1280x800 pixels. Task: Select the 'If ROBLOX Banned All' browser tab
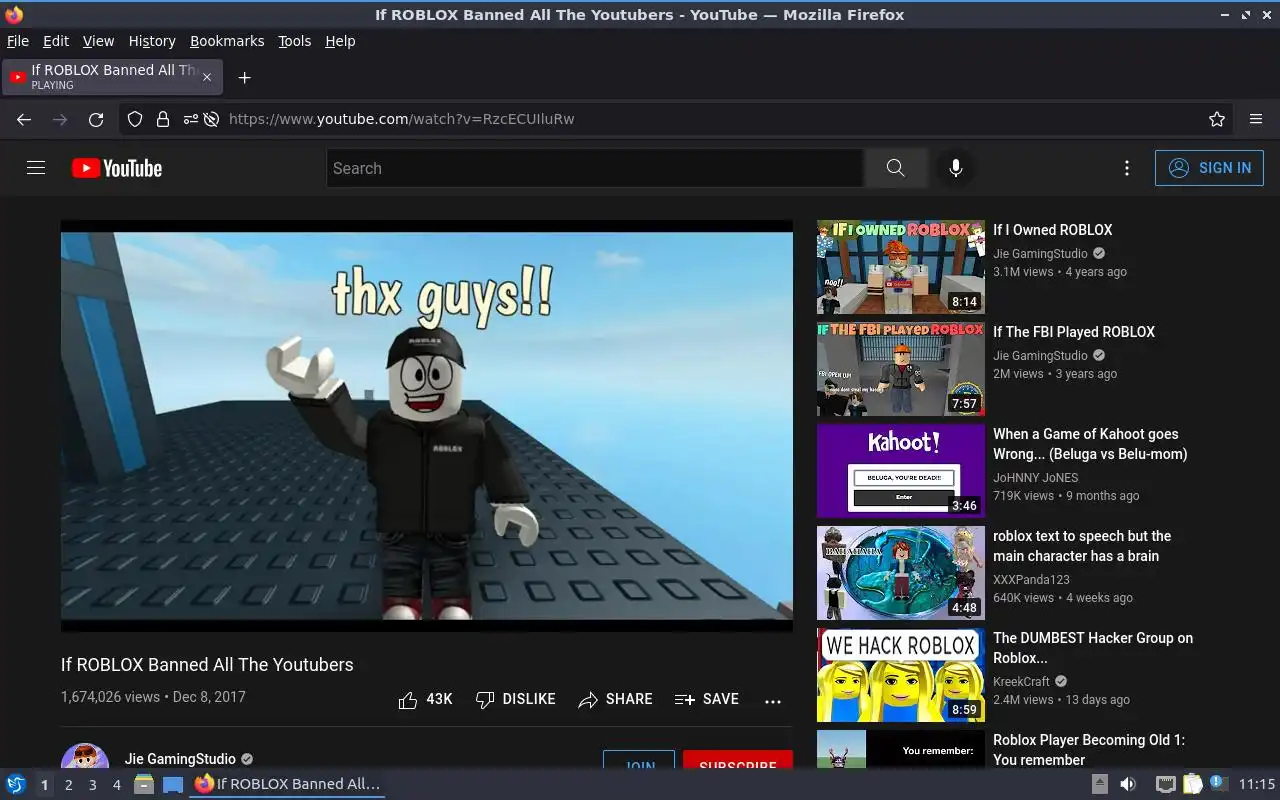(112, 77)
